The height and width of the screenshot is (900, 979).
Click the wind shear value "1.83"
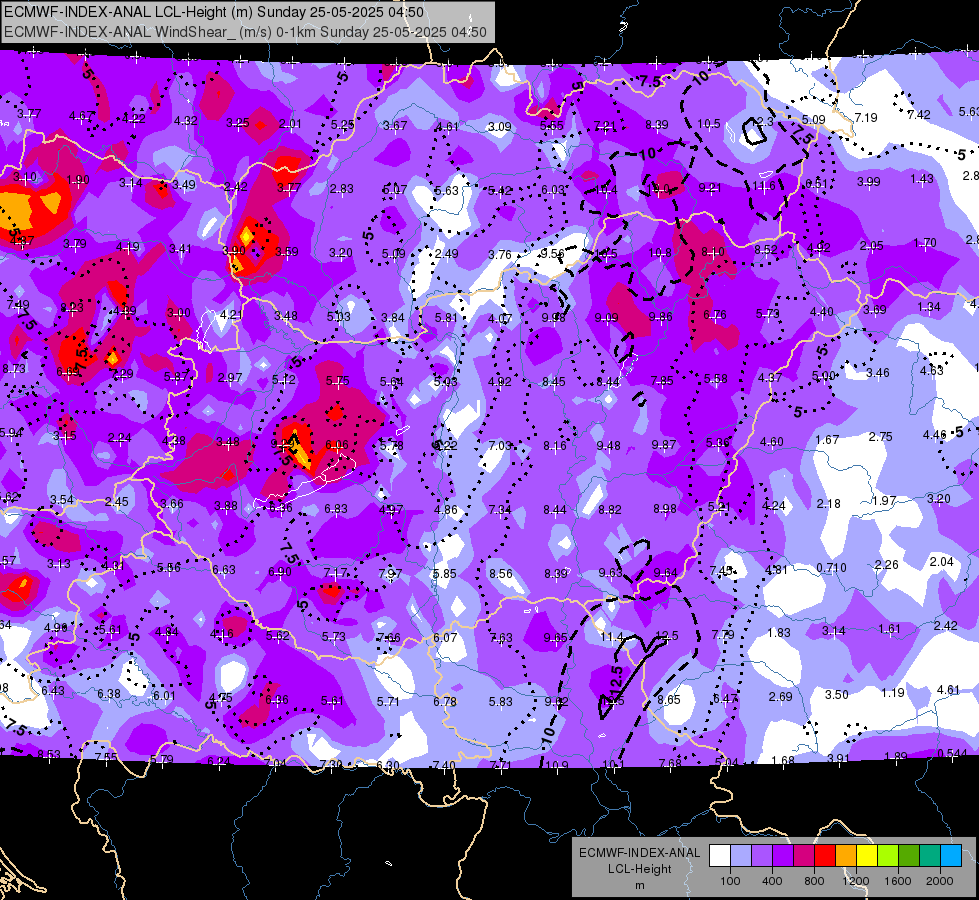coord(779,633)
